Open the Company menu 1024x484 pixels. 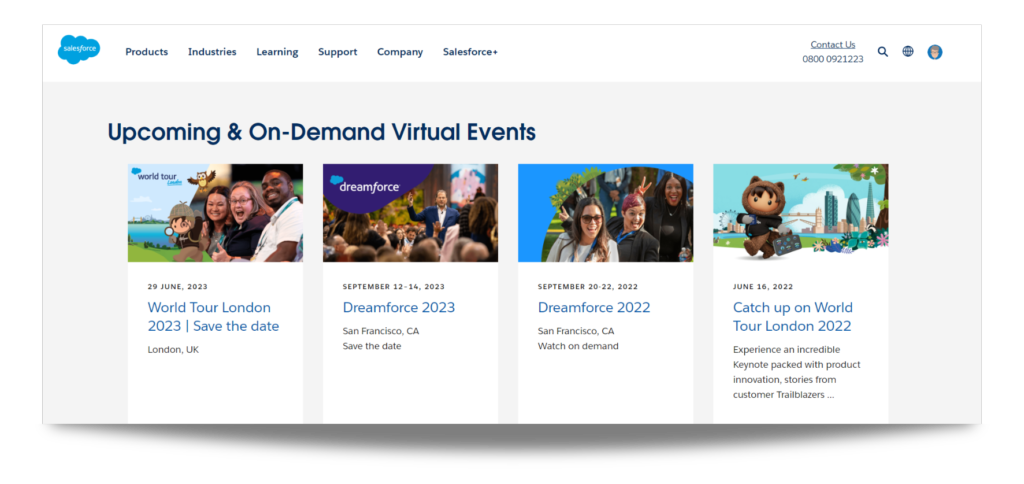(x=400, y=52)
